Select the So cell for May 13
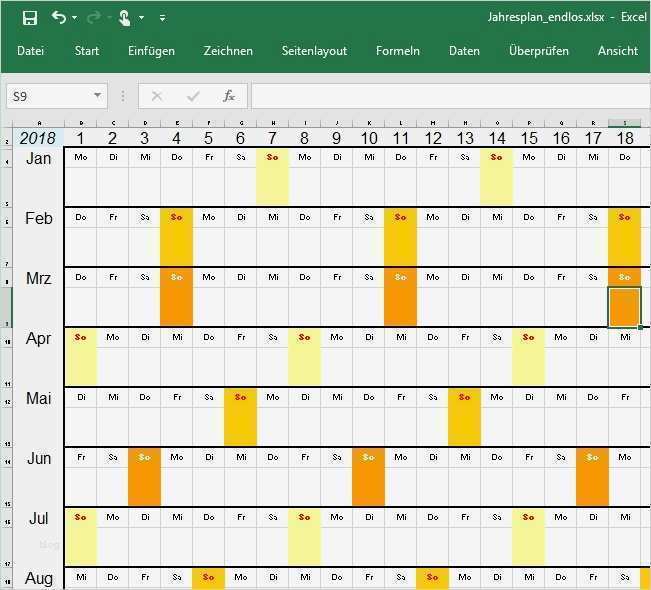Viewport: 651px width, 590px height. tap(465, 397)
